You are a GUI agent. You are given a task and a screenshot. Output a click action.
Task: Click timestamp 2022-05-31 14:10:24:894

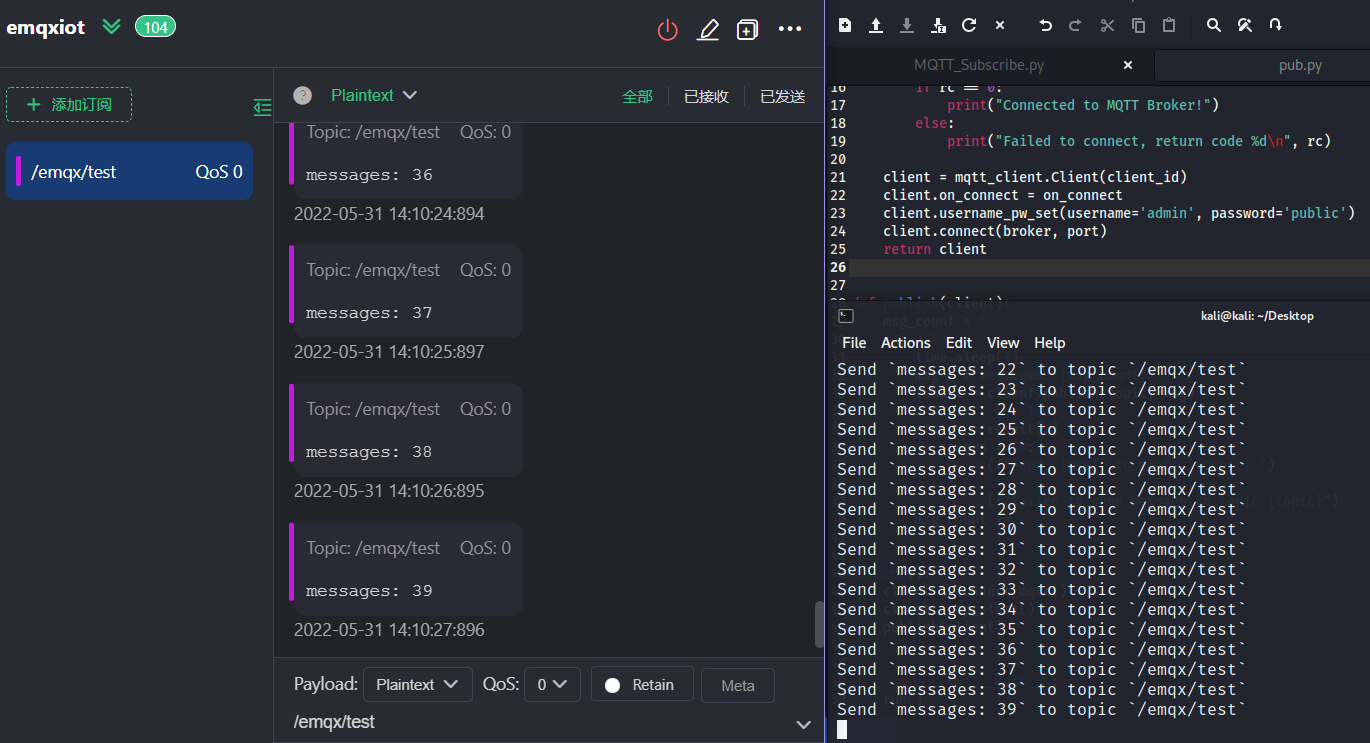tap(389, 214)
